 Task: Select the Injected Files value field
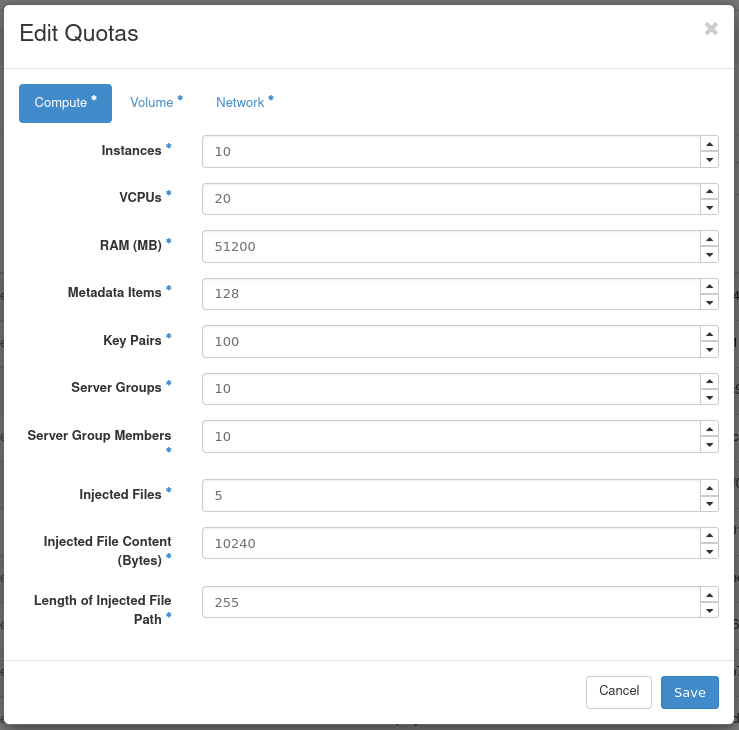[450, 495]
